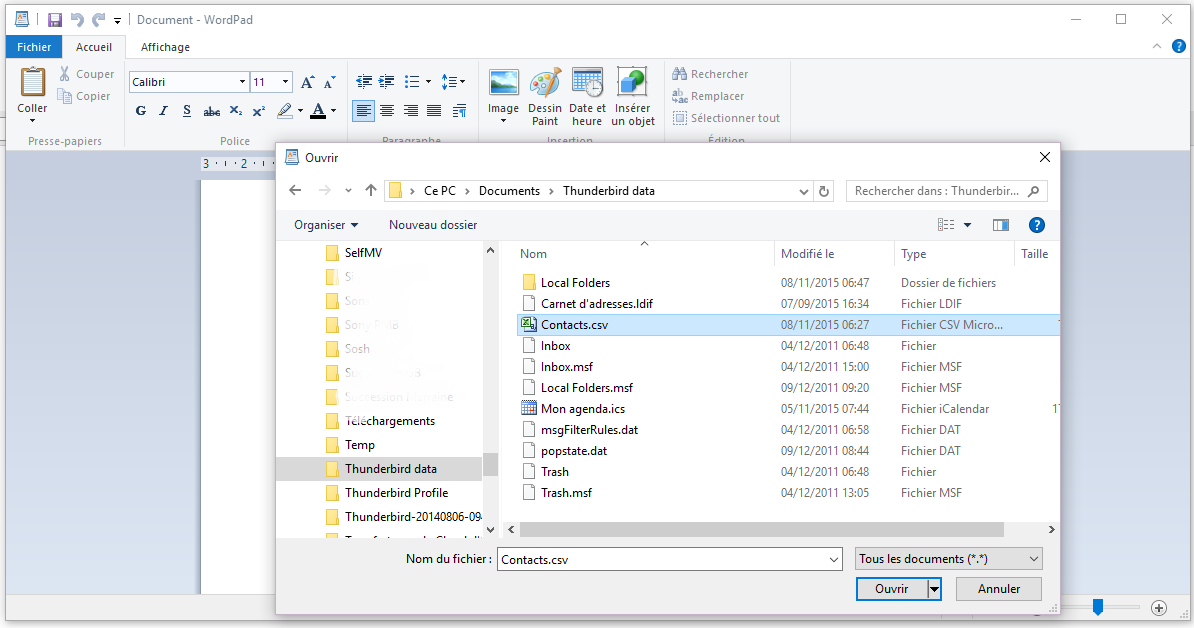Click the Back navigation arrow in dialog
1194x628 pixels.
295,191
